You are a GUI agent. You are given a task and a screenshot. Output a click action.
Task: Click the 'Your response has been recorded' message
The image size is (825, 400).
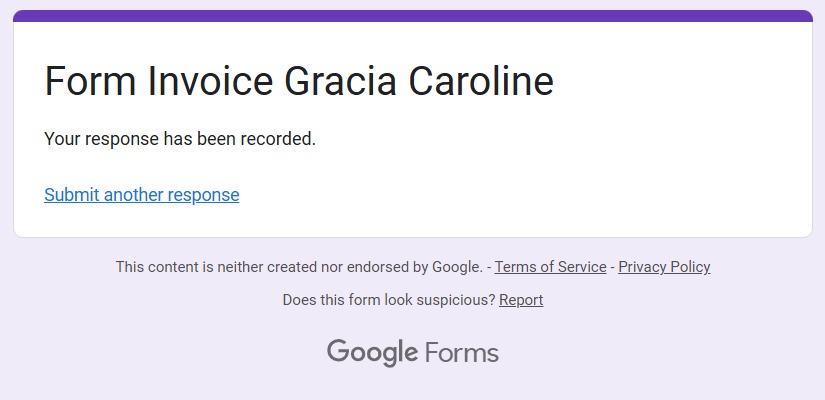[x=180, y=139]
